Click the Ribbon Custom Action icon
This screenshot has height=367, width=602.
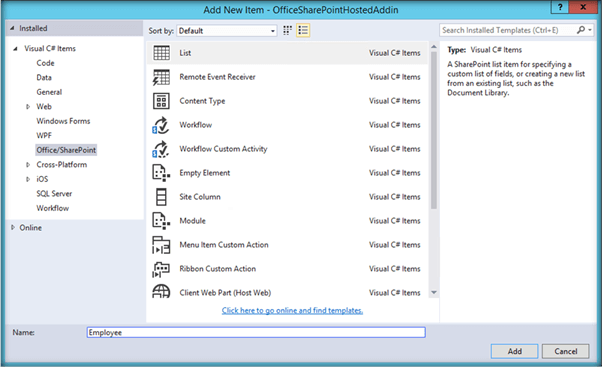coord(161,269)
